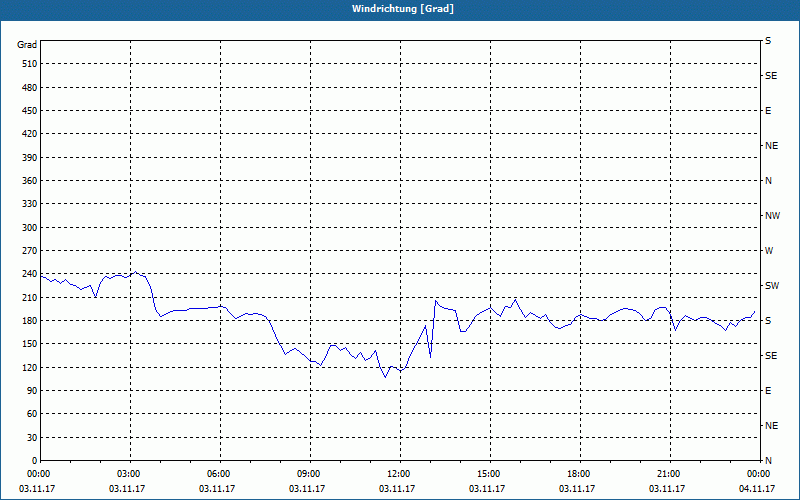This screenshot has height=500, width=800.
Task: Click the 60 y-axis value
Action: [x=32, y=414]
